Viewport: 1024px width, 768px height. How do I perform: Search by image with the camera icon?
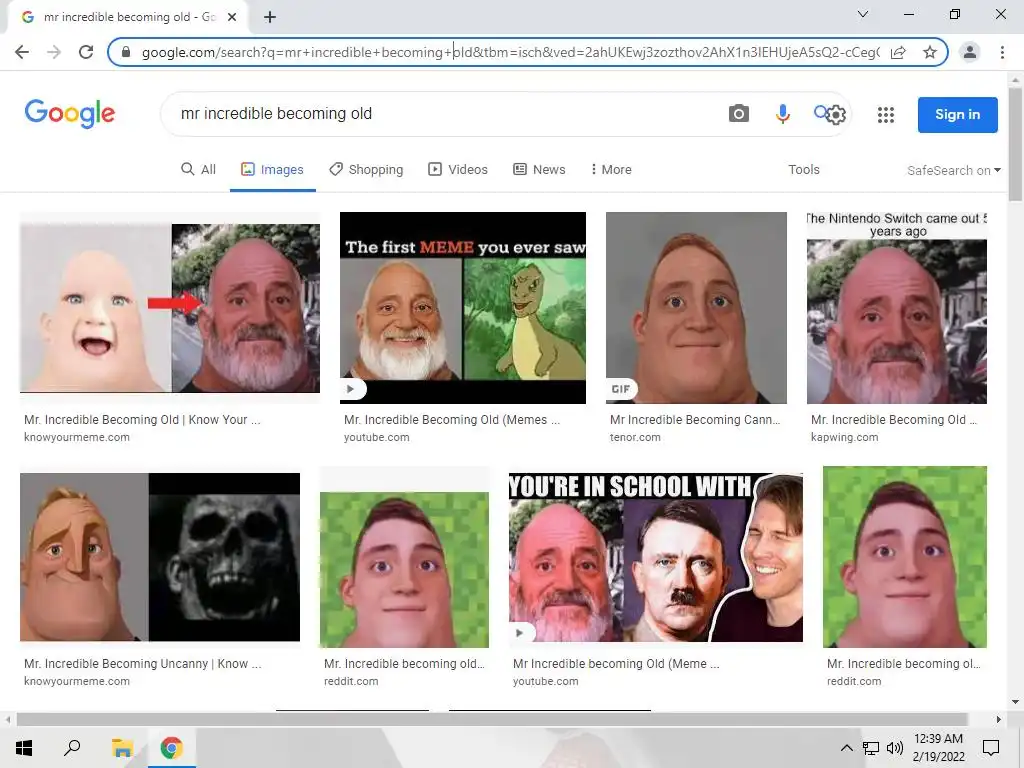[x=739, y=114]
